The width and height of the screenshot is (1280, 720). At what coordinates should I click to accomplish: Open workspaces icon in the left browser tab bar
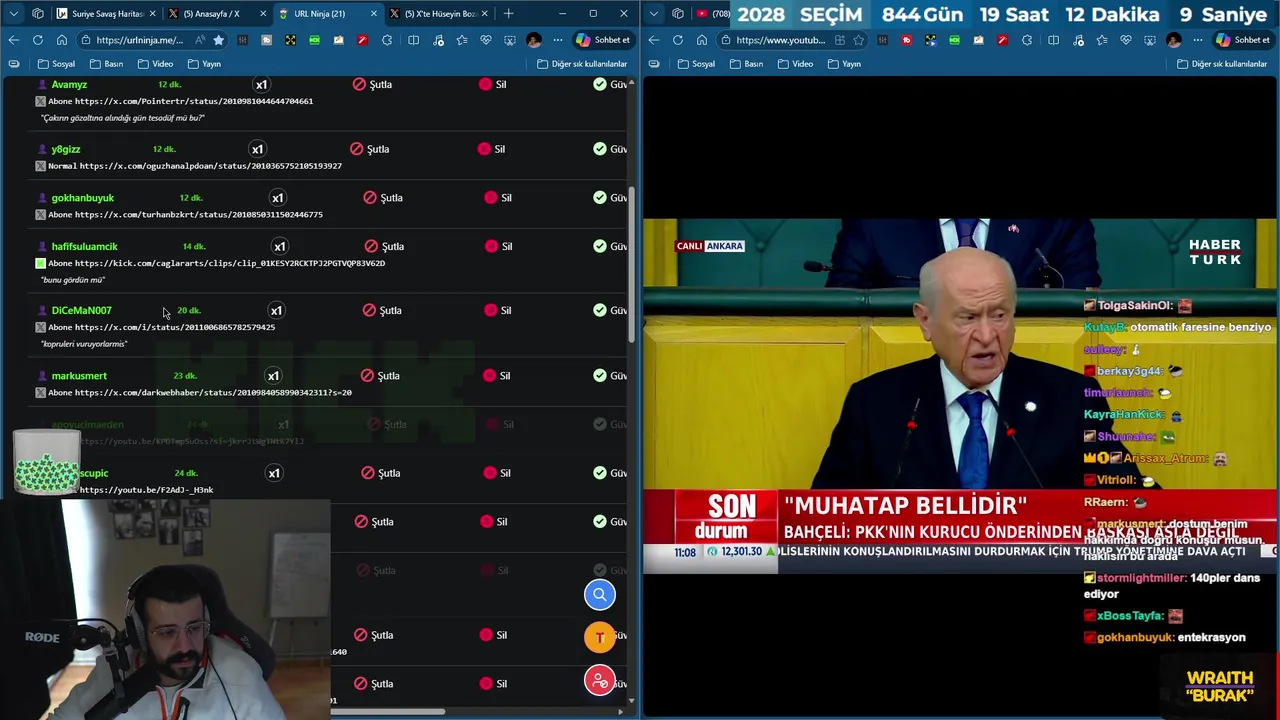37,13
